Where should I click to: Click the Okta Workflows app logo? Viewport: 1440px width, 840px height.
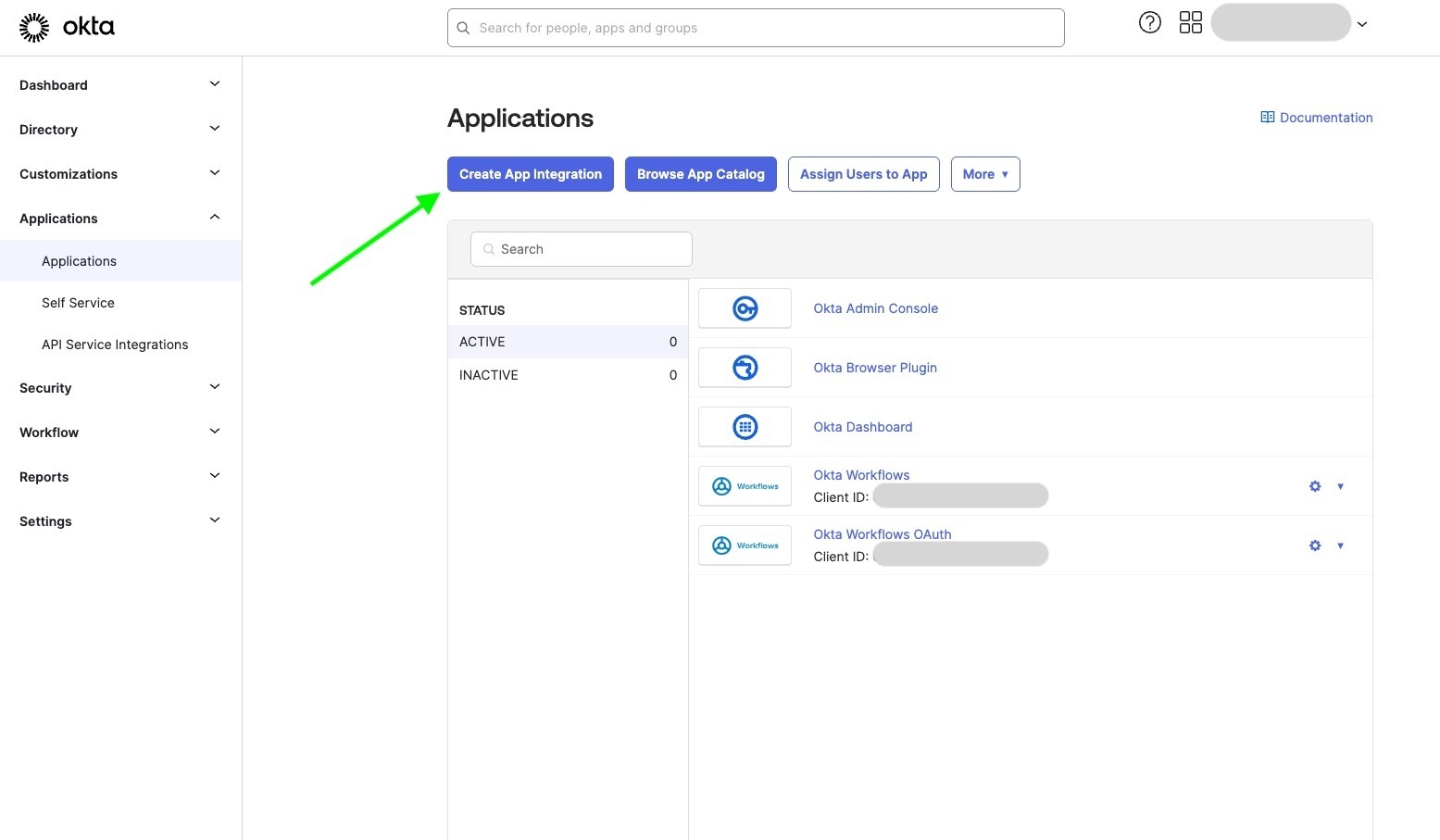[745, 486]
